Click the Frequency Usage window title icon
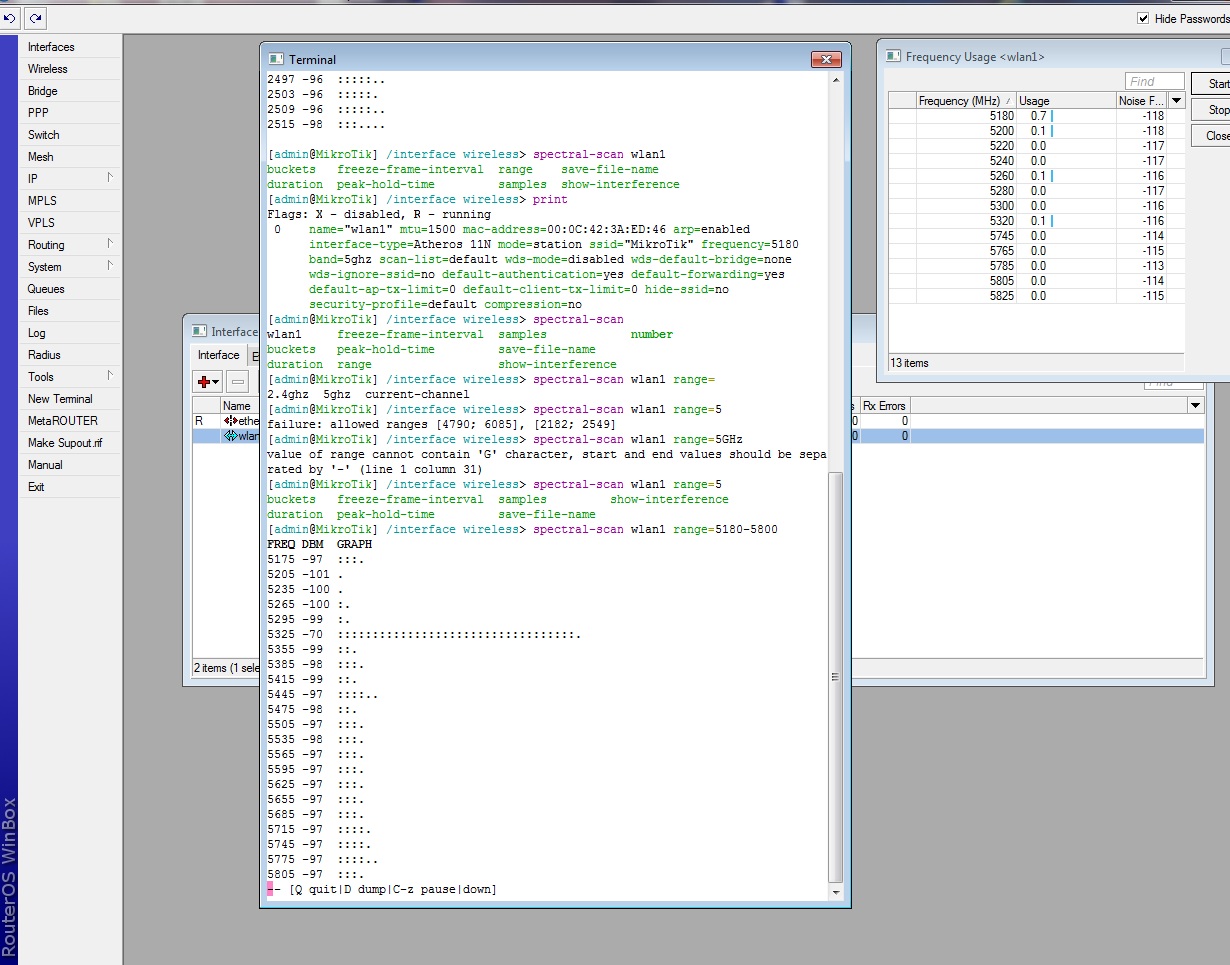 [x=894, y=57]
